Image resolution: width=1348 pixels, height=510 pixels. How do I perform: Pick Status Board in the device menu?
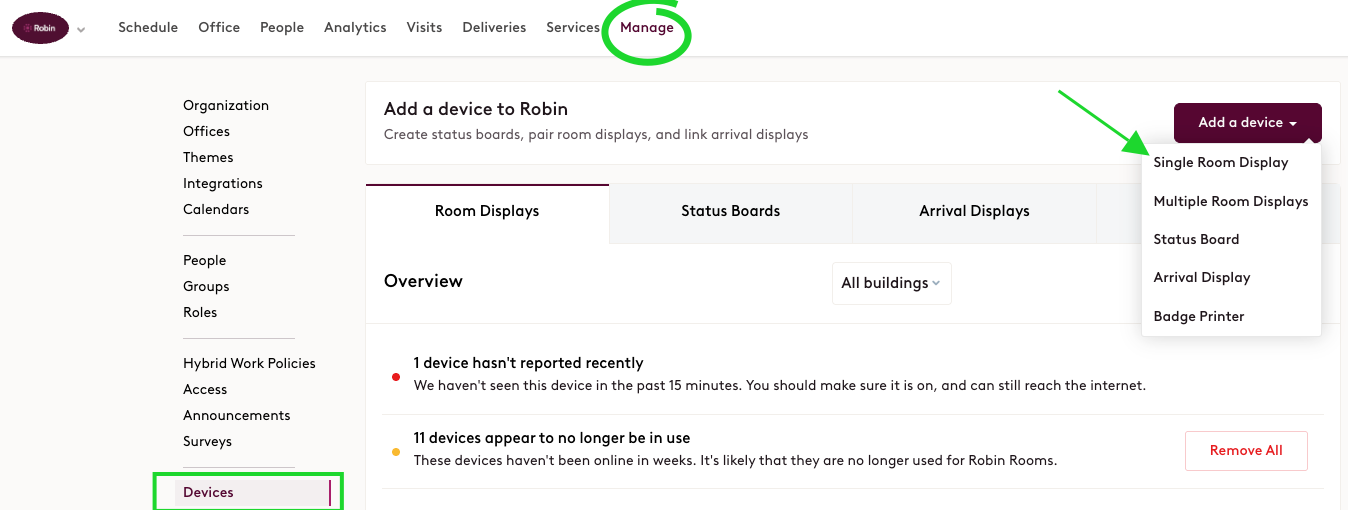point(1196,239)
